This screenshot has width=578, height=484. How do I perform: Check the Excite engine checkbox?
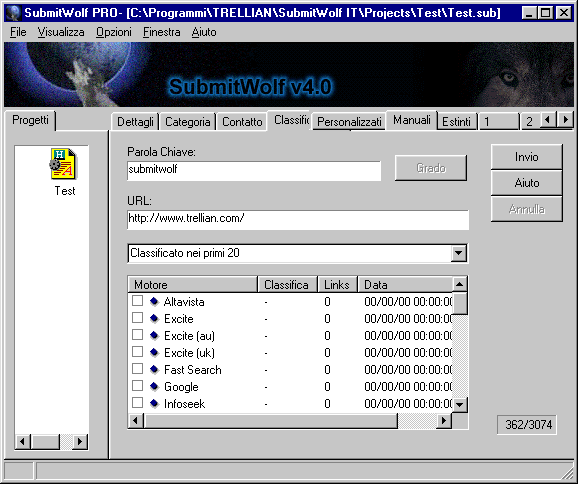[x=137, y=318]
